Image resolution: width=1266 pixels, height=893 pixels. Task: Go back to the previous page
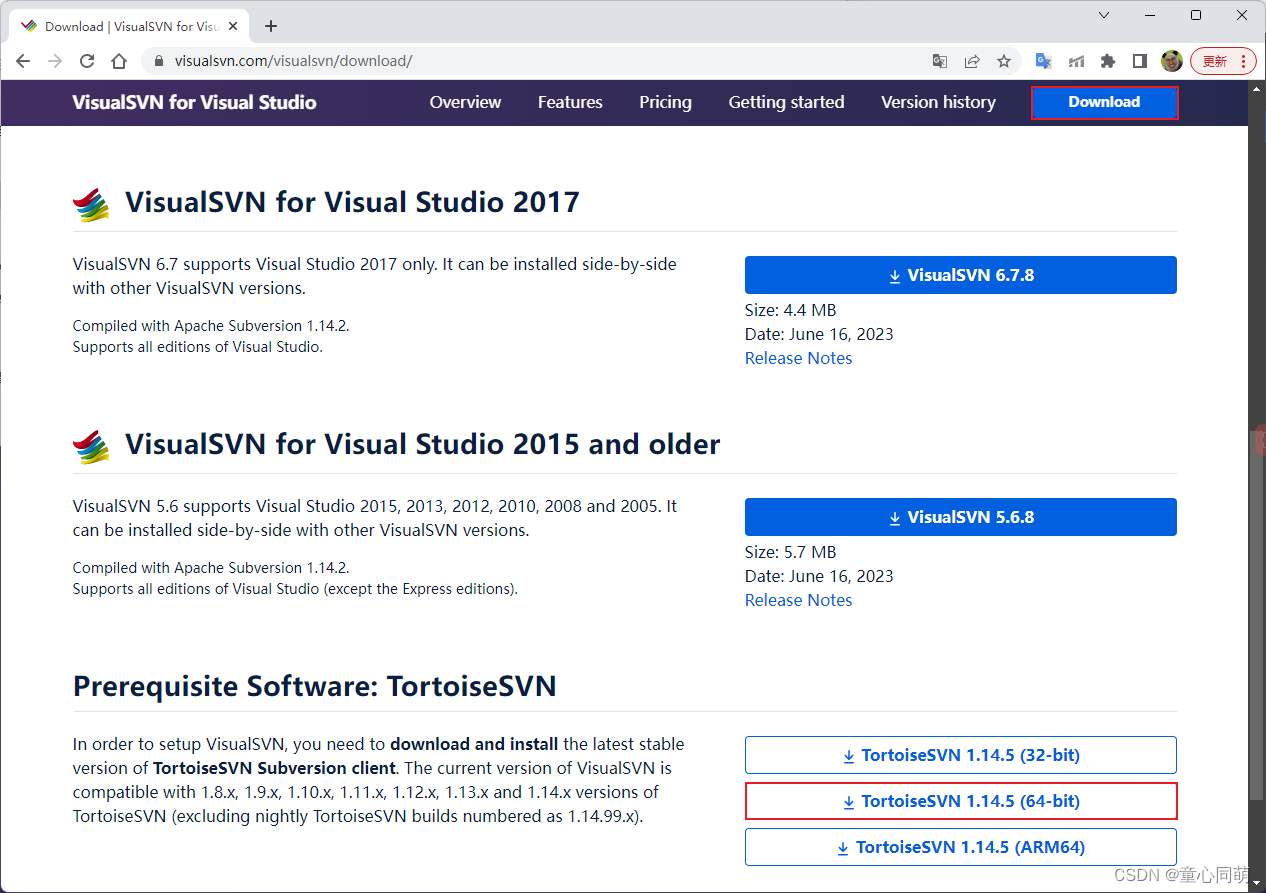click(x=23, y=61)
